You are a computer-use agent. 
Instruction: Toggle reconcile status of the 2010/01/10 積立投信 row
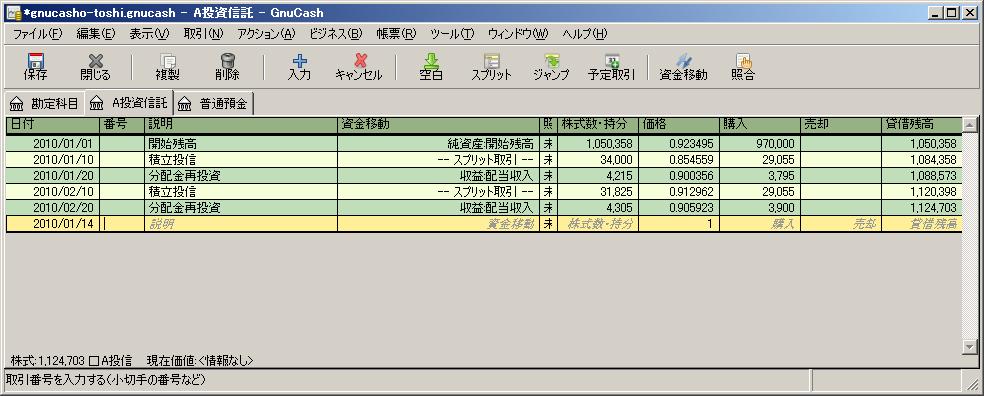pyautogui.click(x=548, y=159)
